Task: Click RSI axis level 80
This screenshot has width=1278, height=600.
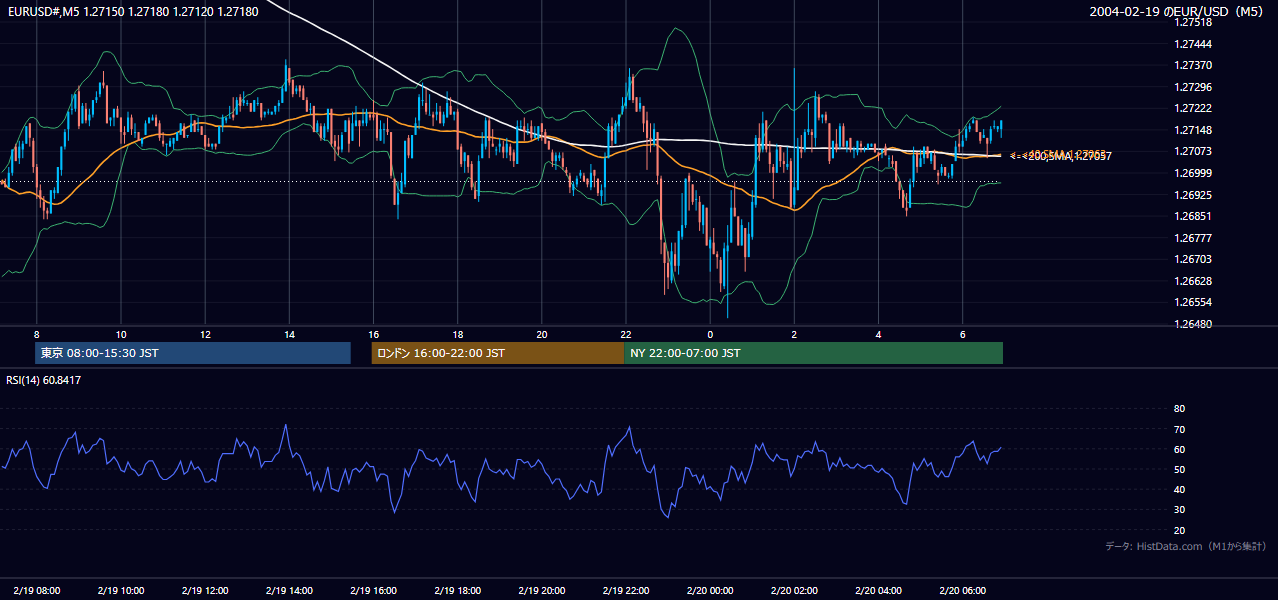Action: (x=1179, y=409)
